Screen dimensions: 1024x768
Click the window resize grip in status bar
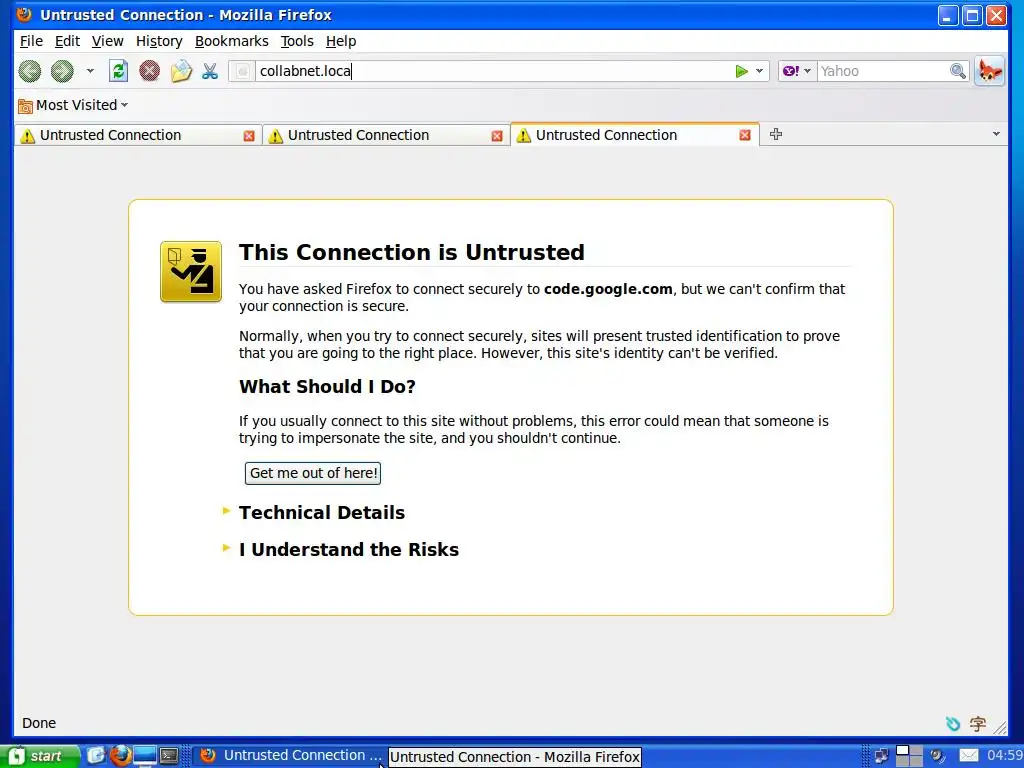pos(1000,726)
